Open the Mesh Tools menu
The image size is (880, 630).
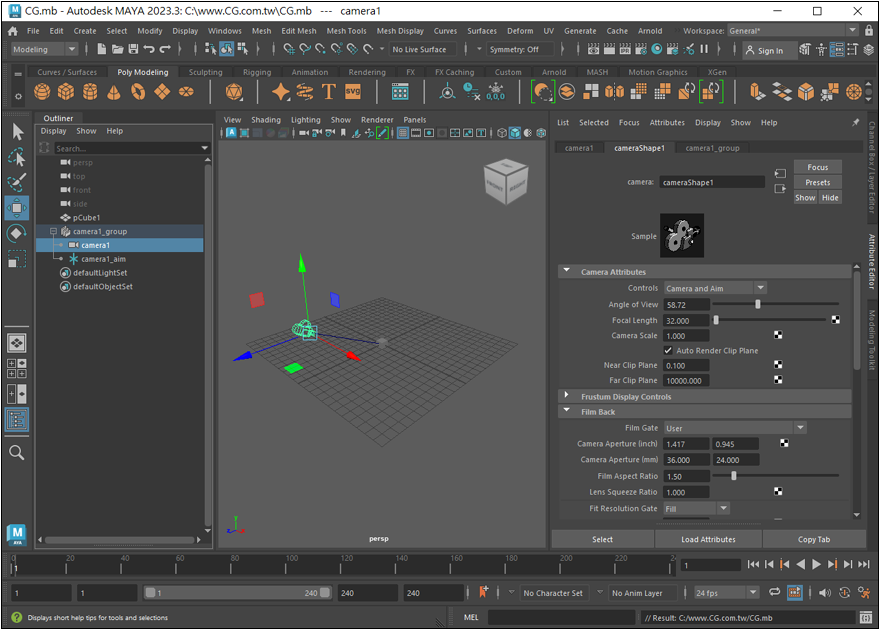click(x=346, y=31)
